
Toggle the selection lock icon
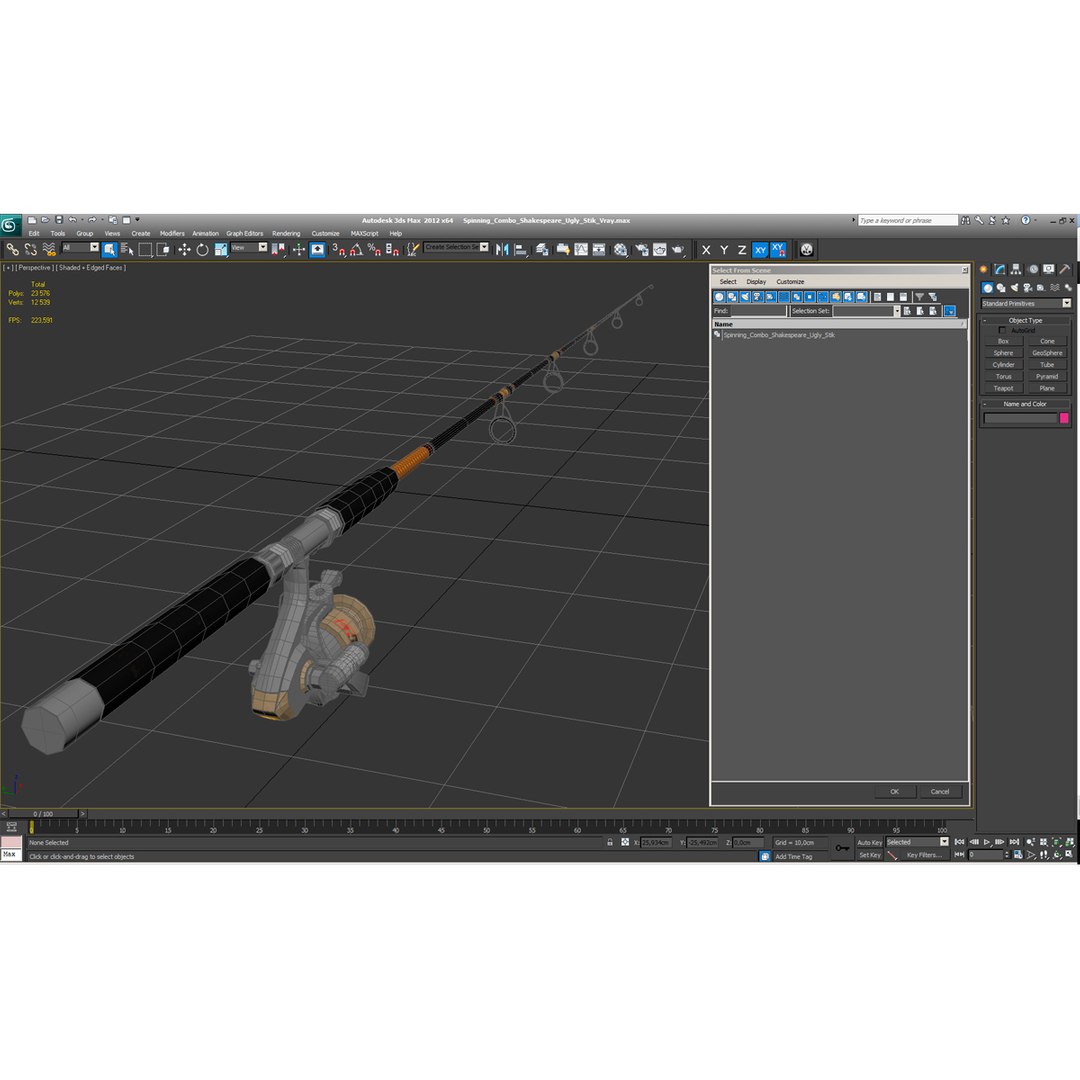[610, 842]
